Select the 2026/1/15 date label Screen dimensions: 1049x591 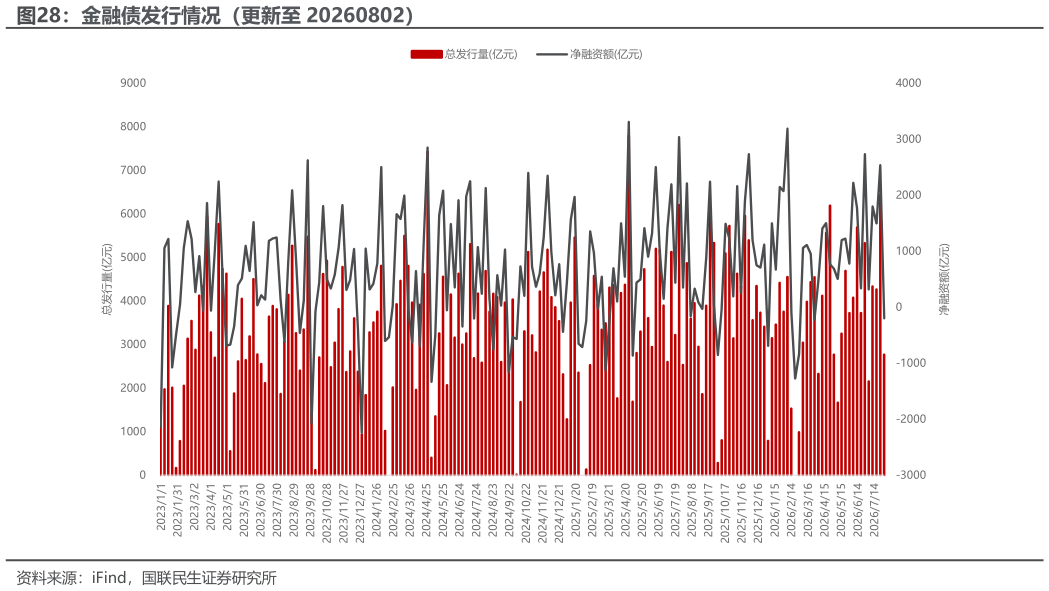click(x=775, y=510)
